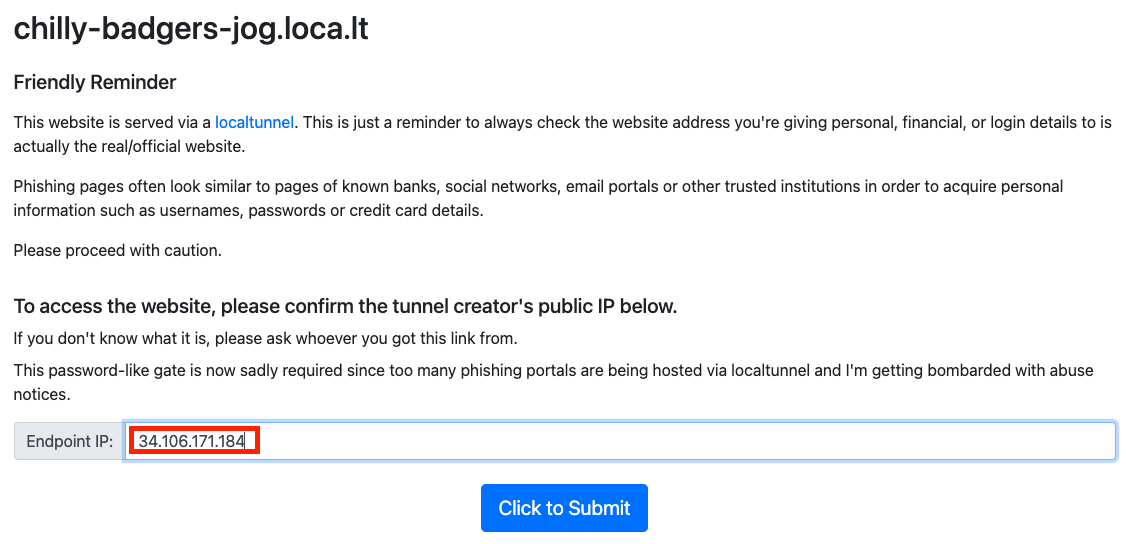Click the This website is served via text
Viewport: 1126px width, 544px height.
pos(112,123)
